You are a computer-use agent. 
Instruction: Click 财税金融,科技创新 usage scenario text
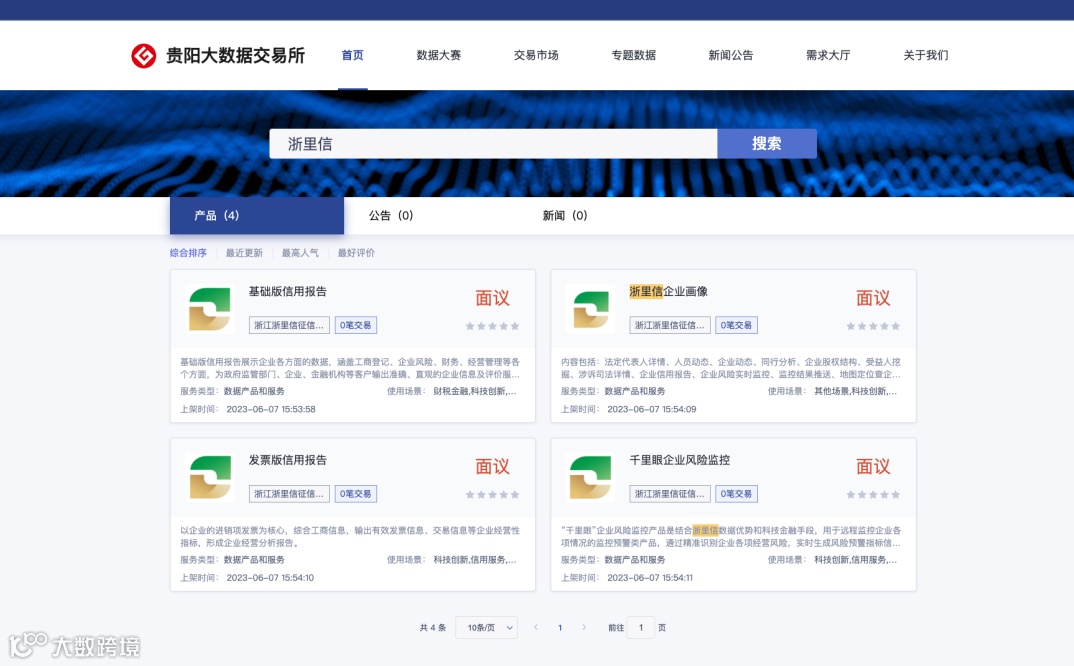[x=475, y=391]
